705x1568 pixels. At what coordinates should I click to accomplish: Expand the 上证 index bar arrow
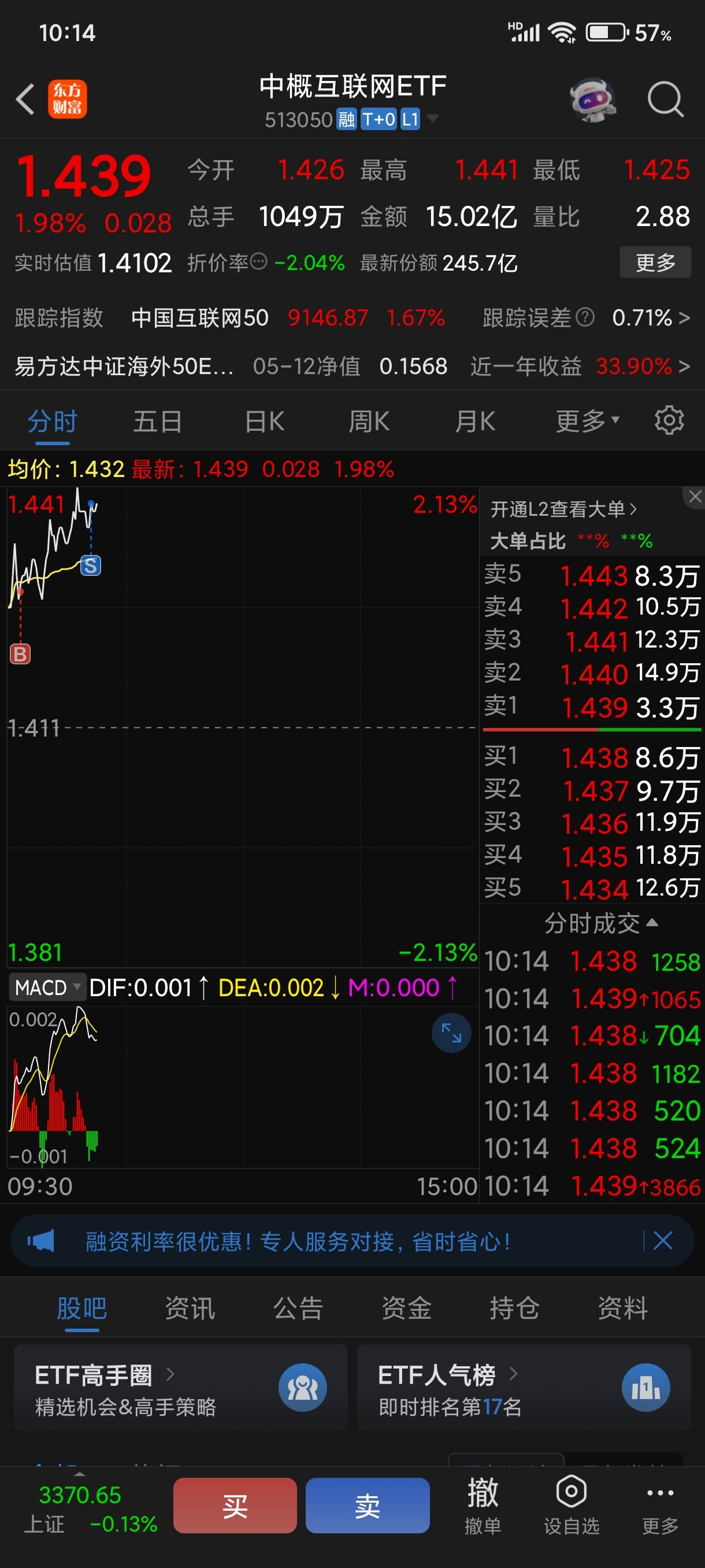80,1474
